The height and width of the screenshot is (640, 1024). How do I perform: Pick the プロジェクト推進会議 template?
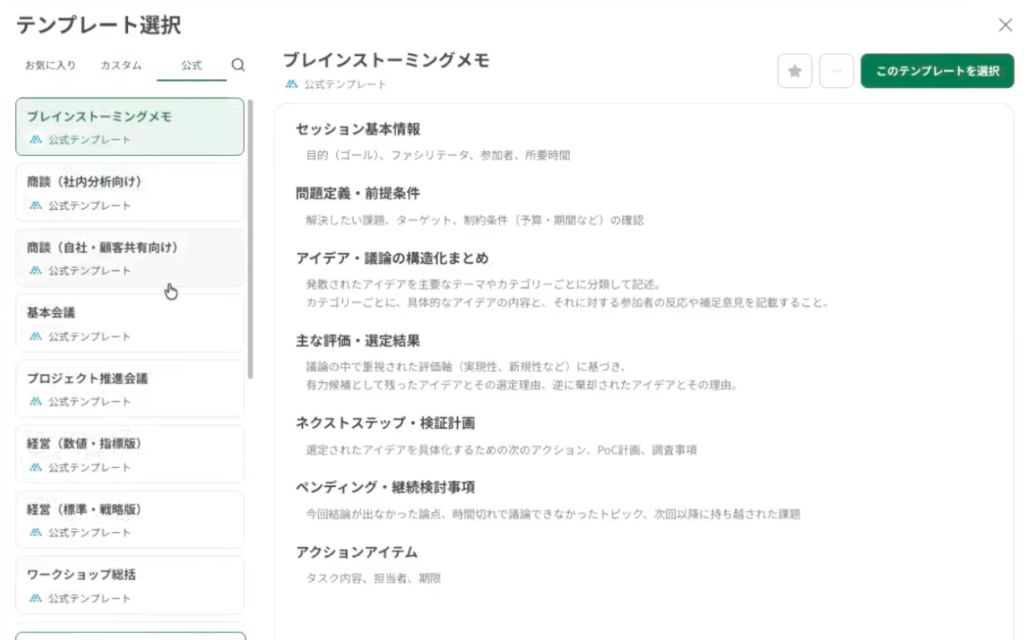(129, 388)
